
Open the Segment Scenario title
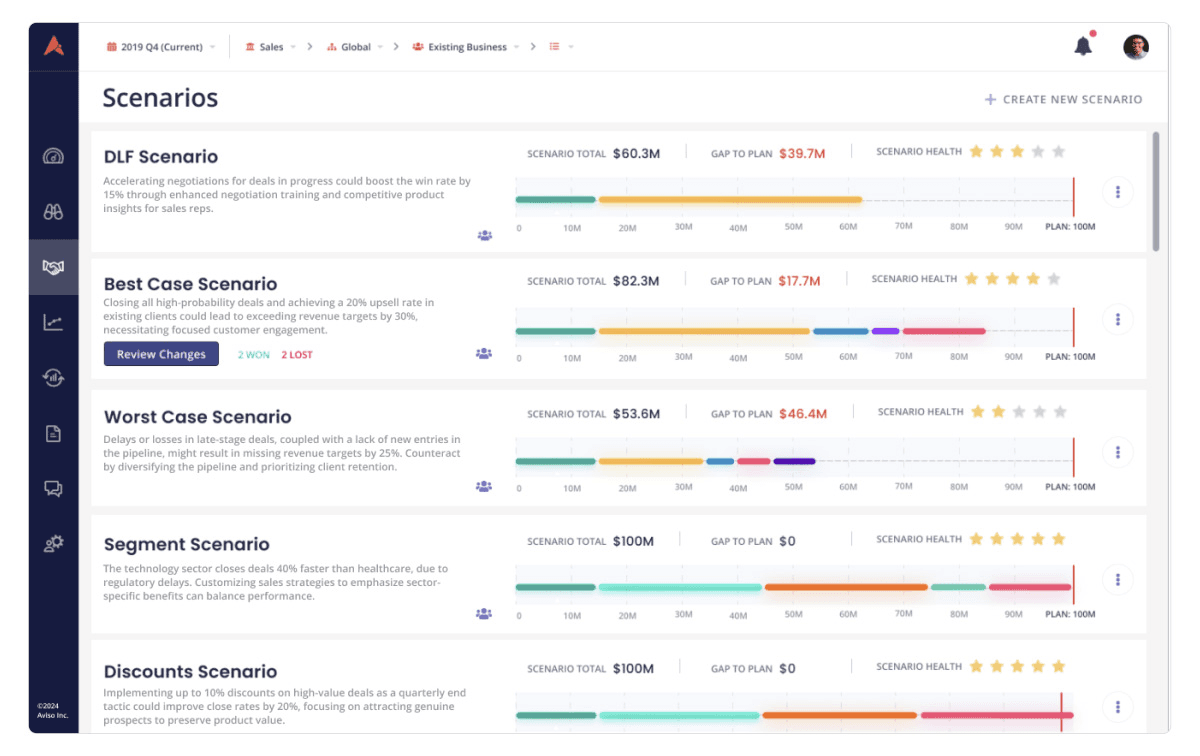(x=187, y=544)
